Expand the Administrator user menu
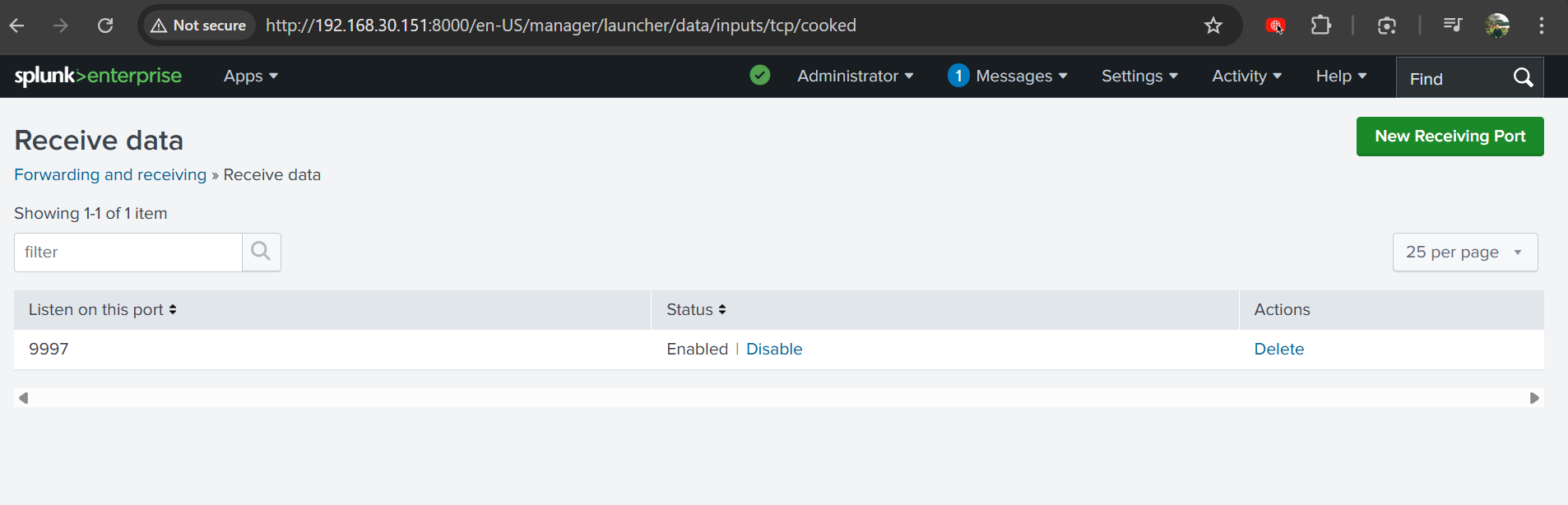Screen dimensions: 1568x505 855,76
